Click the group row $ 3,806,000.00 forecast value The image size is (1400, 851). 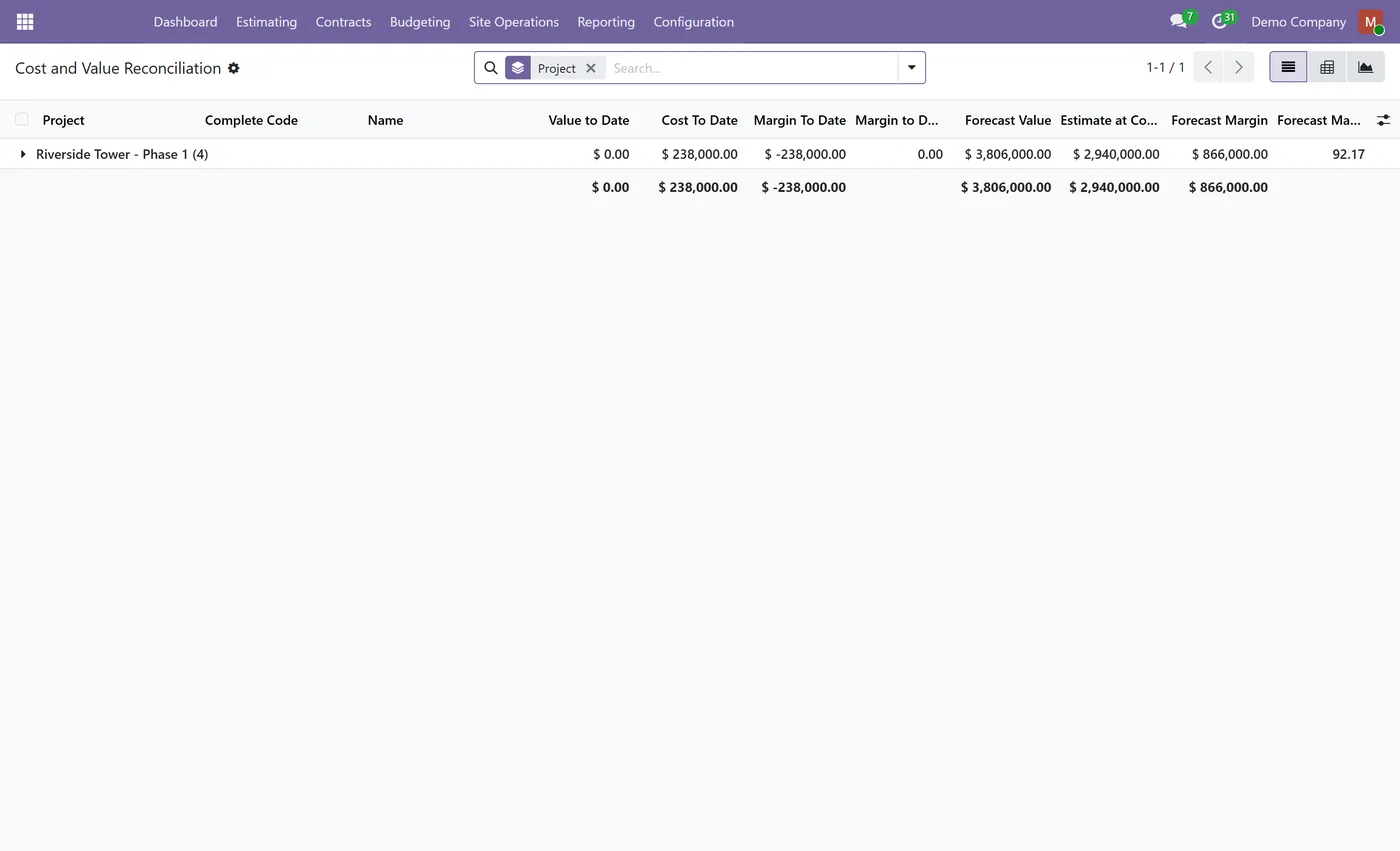[x=1007, y=154]
